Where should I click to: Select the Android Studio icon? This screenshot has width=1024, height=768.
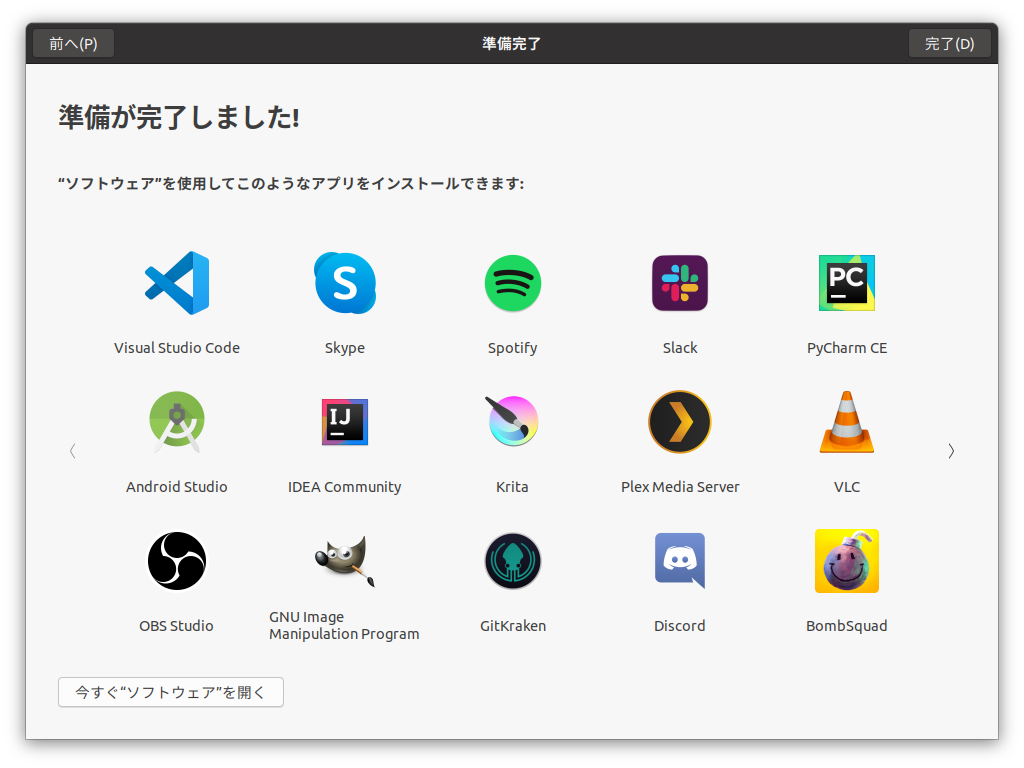tap(177, 422)
